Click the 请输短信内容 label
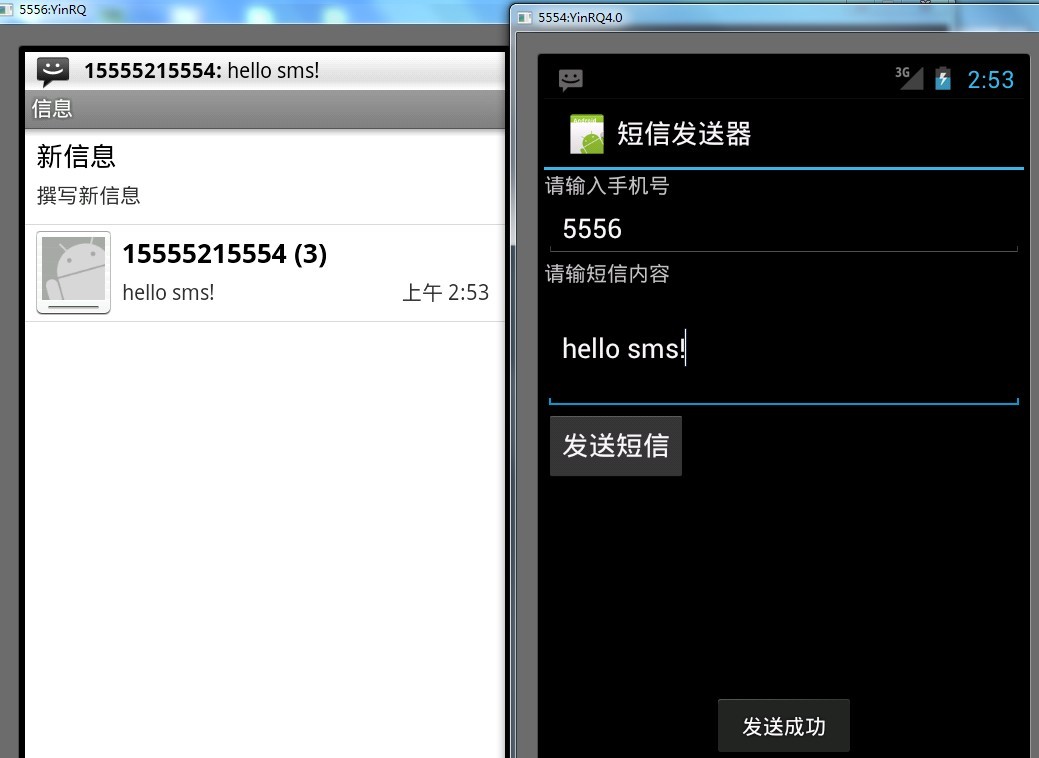This screenshot has width=1039, height=758. point(607,274)
